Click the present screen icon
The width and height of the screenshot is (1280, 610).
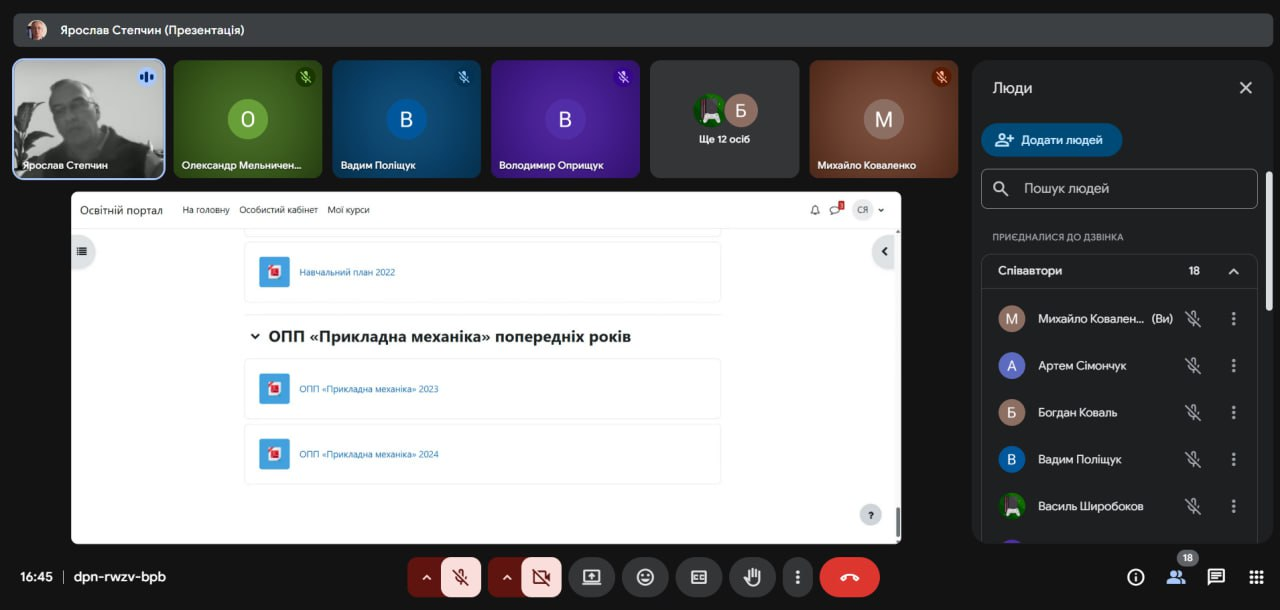pyautogui.click(x=591, y=577)
